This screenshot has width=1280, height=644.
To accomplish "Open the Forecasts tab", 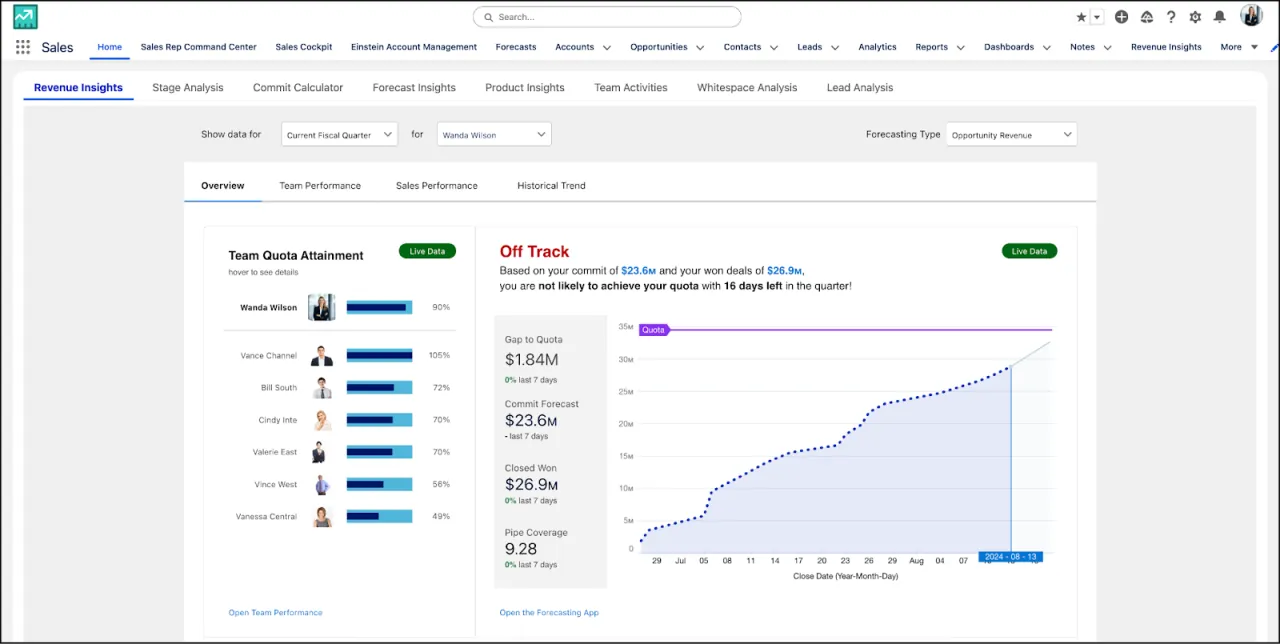I will pos(516,47).
